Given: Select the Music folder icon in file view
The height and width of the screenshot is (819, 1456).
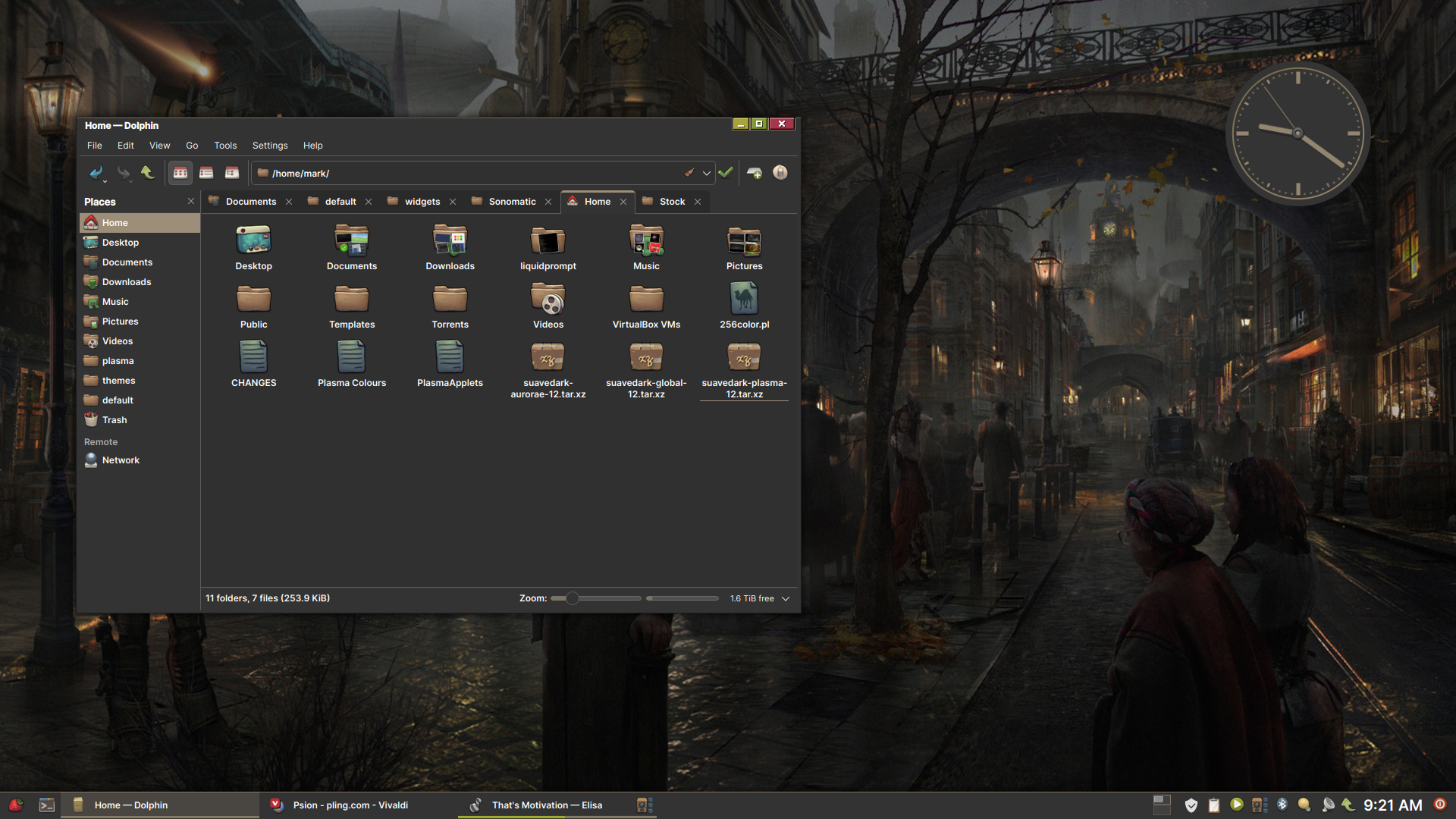Looking at the screenshot, I should (646, 241).
